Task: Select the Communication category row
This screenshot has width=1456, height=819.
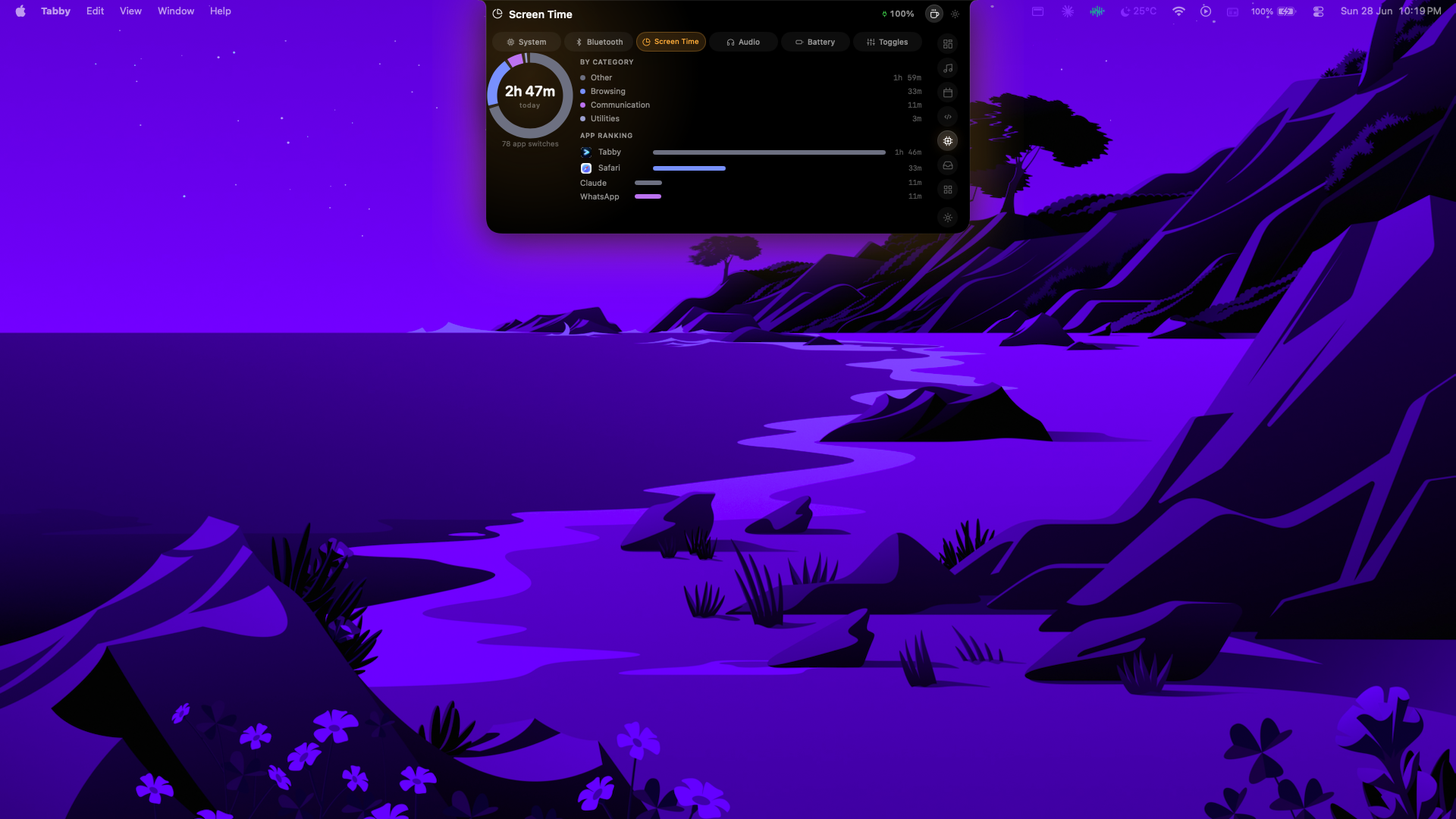Action: 751,105
